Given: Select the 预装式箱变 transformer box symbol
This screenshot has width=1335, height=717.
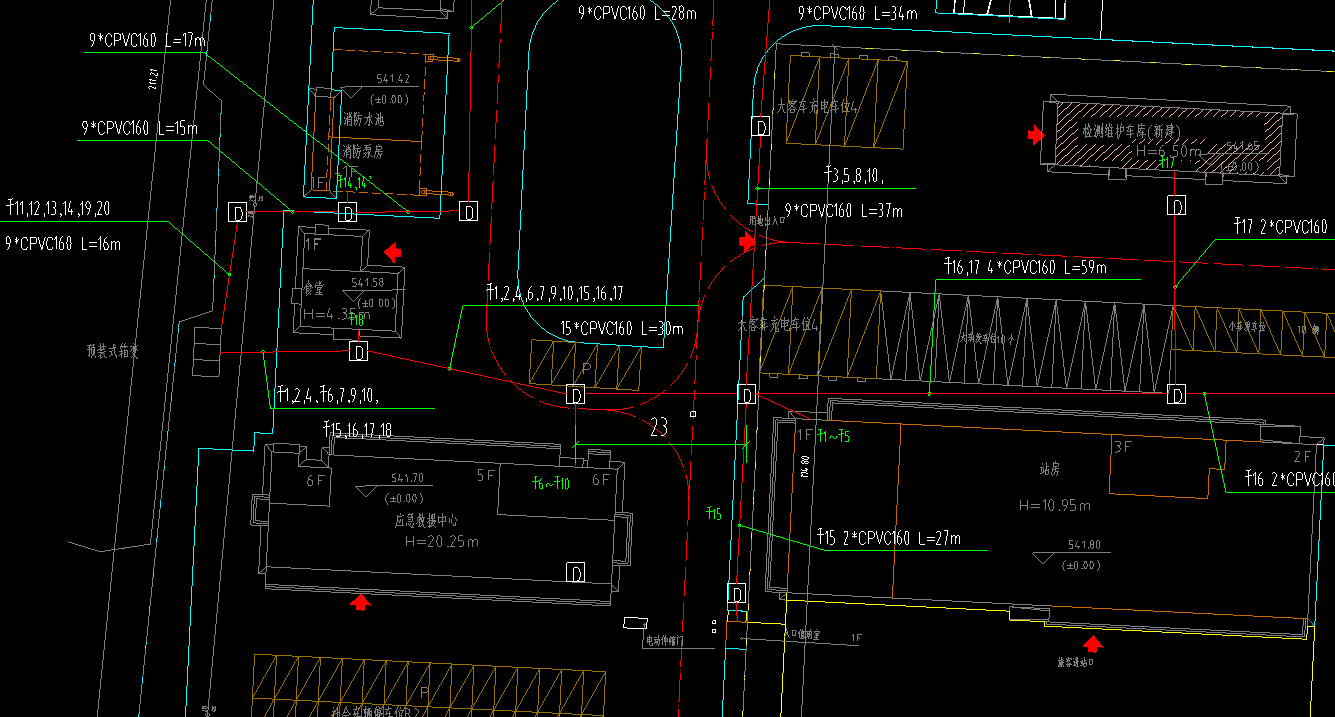Looking at the screenshot, I should [207, 351].
